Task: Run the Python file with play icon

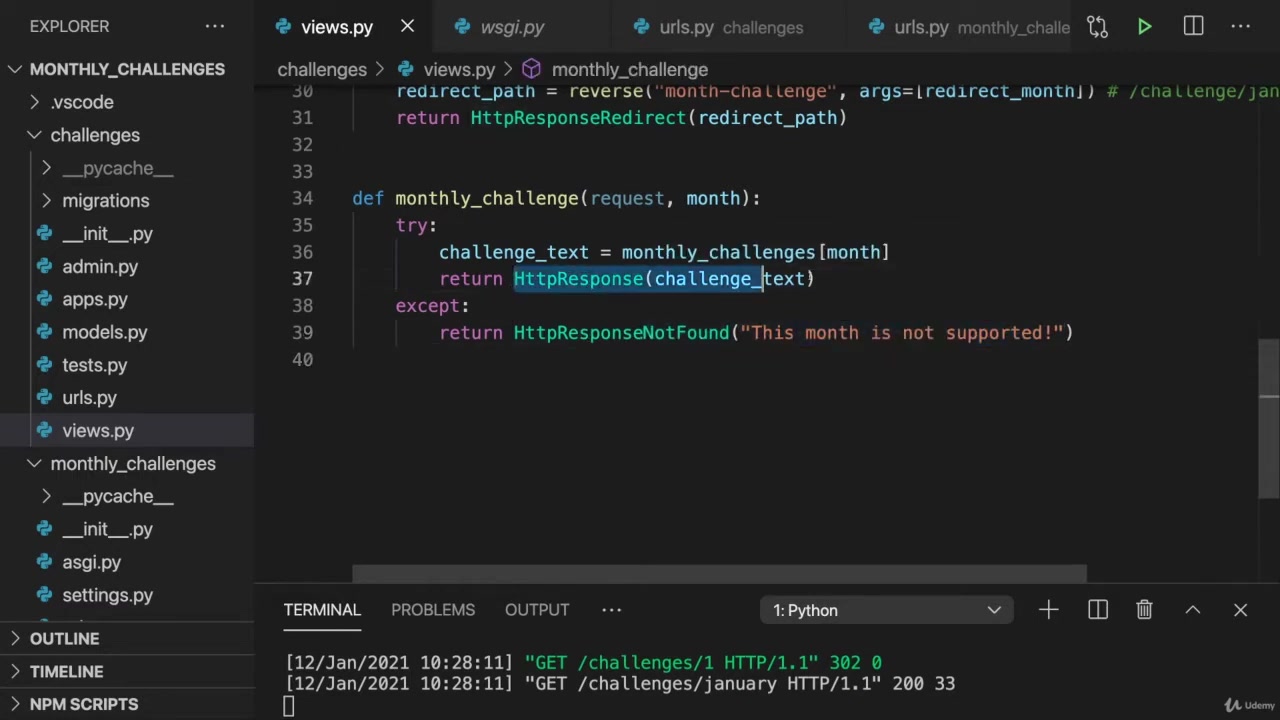Action: point(1144,27)
